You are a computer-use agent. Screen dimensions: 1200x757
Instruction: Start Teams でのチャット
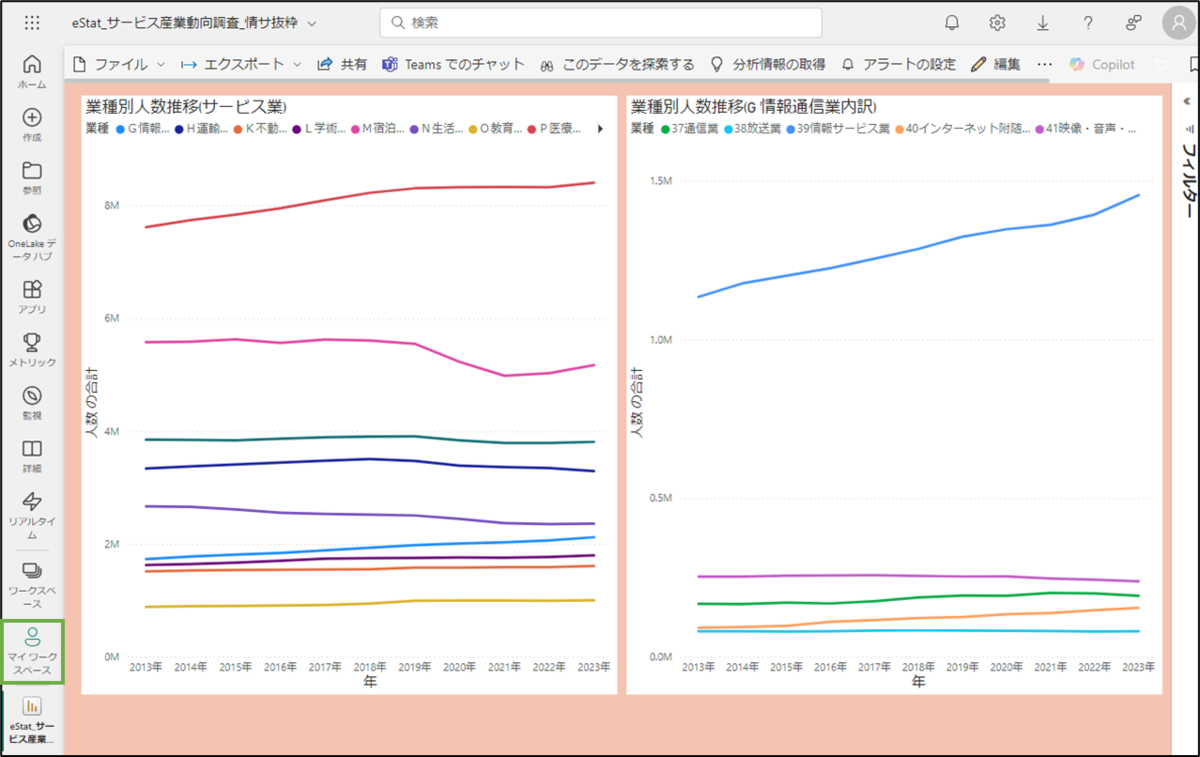click(453, 64)
